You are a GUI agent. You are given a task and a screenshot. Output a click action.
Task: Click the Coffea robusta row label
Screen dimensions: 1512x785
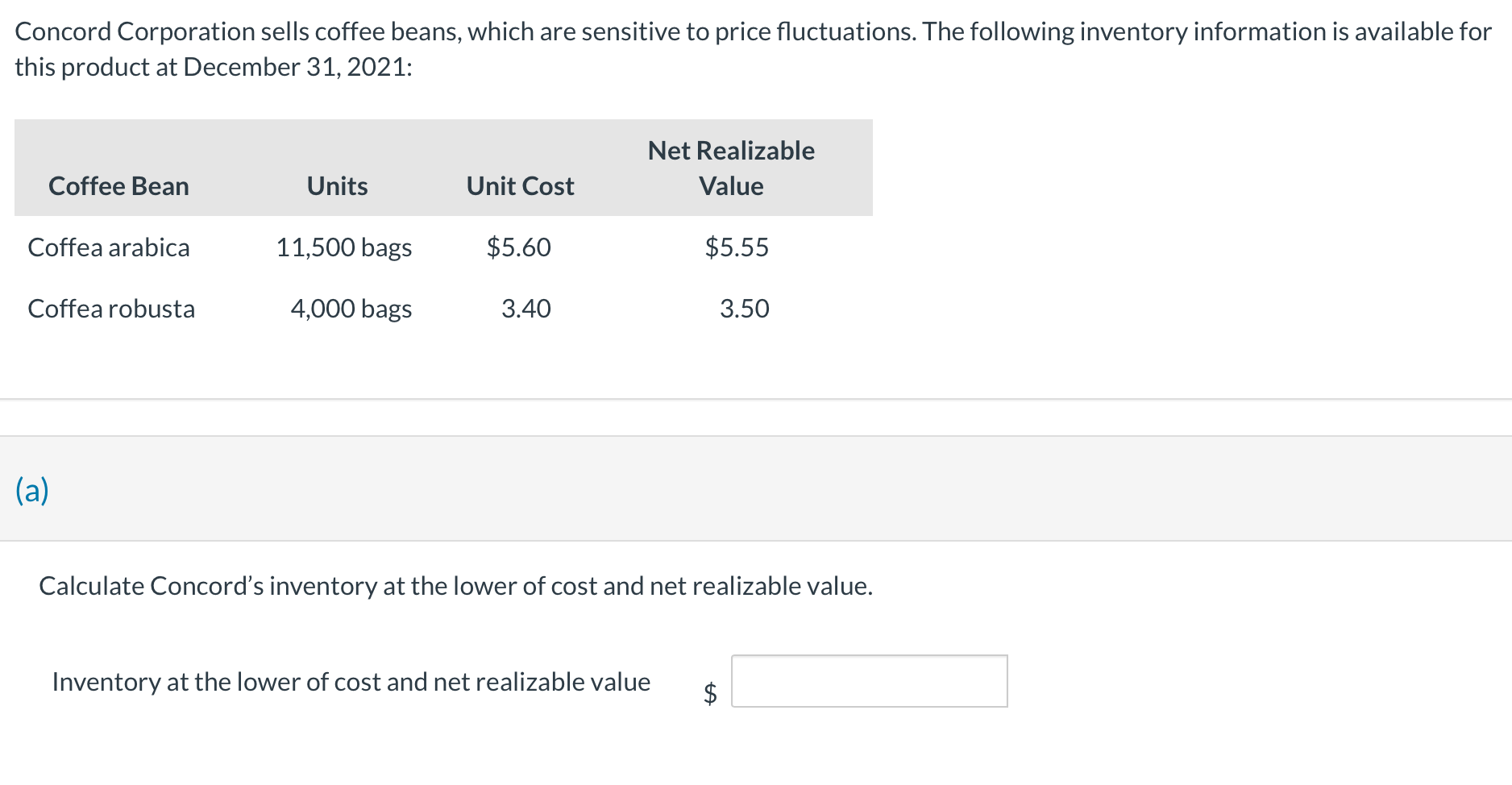pos(111,309)
